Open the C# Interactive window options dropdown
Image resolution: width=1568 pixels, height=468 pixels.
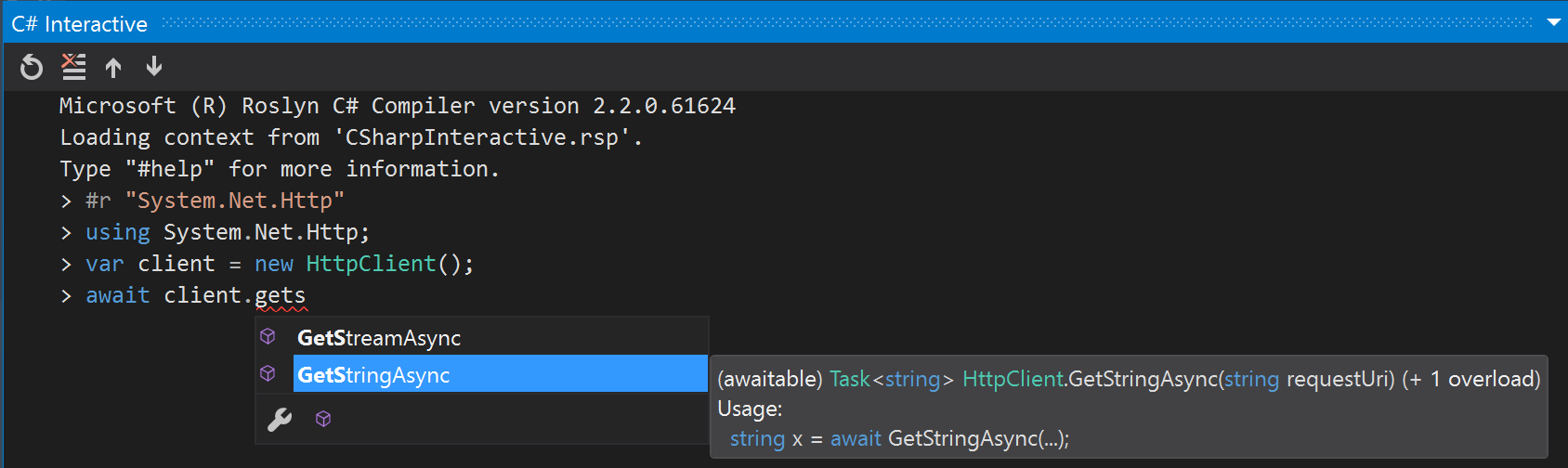pyautogui.click(x=1553, y=22)
